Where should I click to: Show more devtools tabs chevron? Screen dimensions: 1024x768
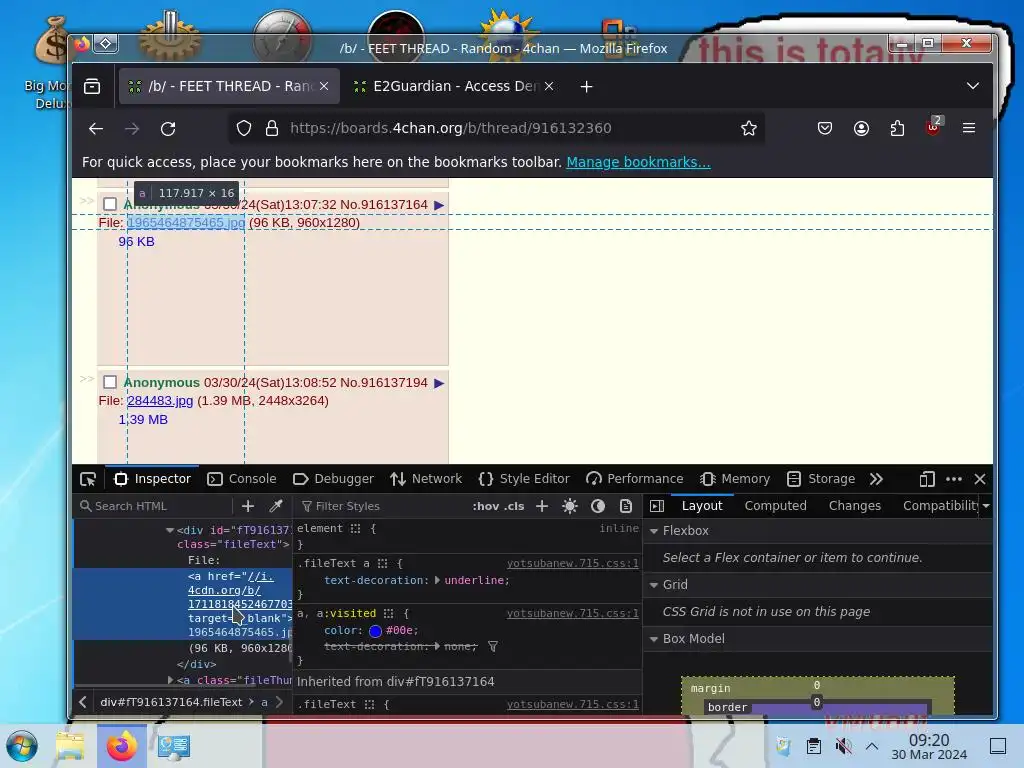tap(876, 479)
